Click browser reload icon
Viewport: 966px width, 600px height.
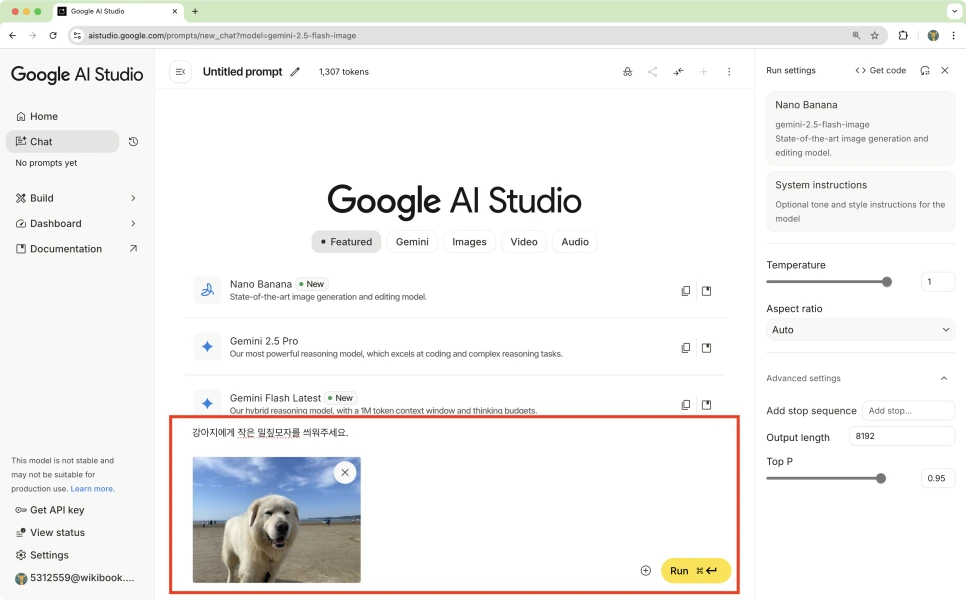click(x=53, y=36)
